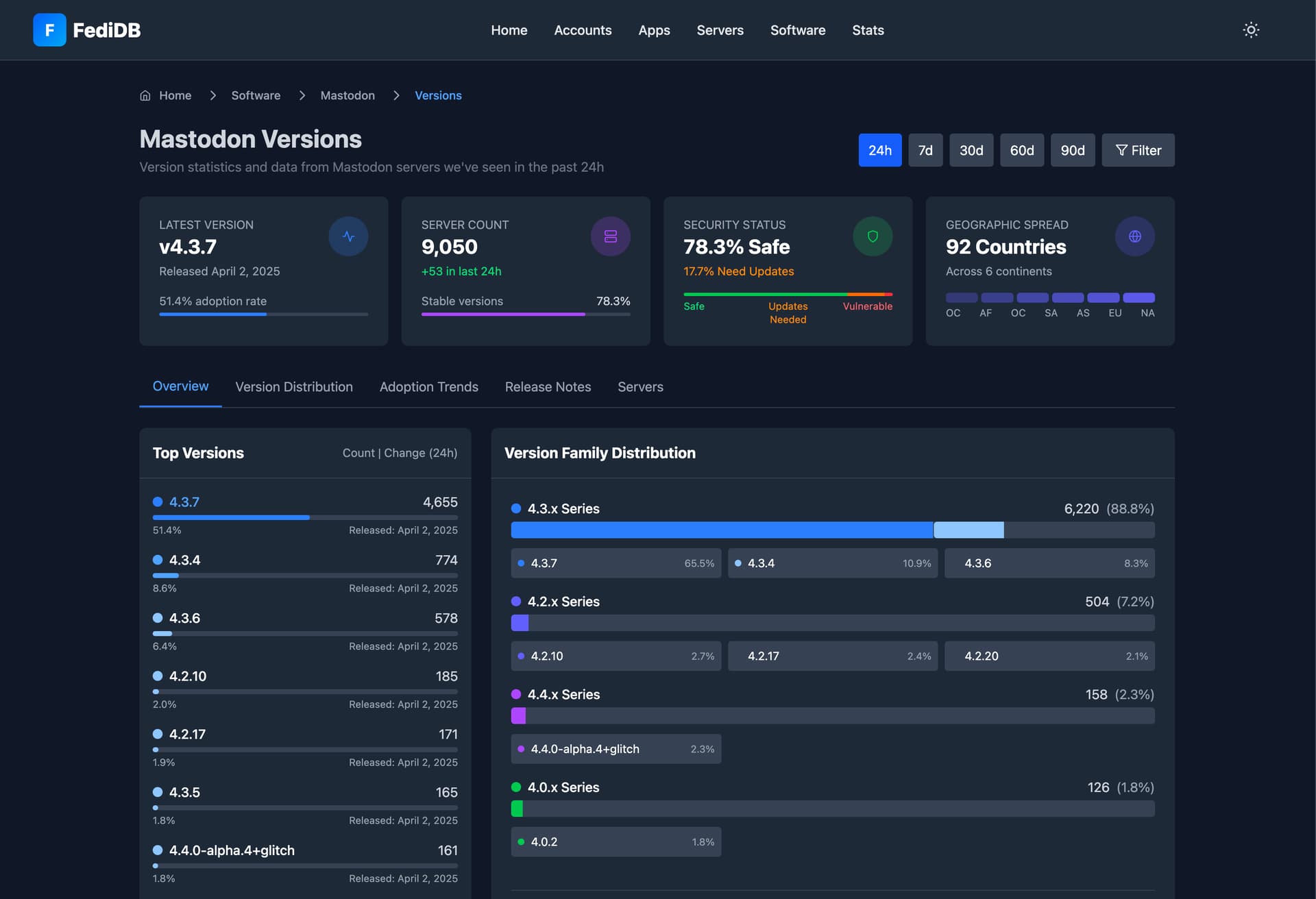Viewport: 1316px width, 899px height.
Task: Click top version row 4.3.6 label
Action: click(184, 618)
